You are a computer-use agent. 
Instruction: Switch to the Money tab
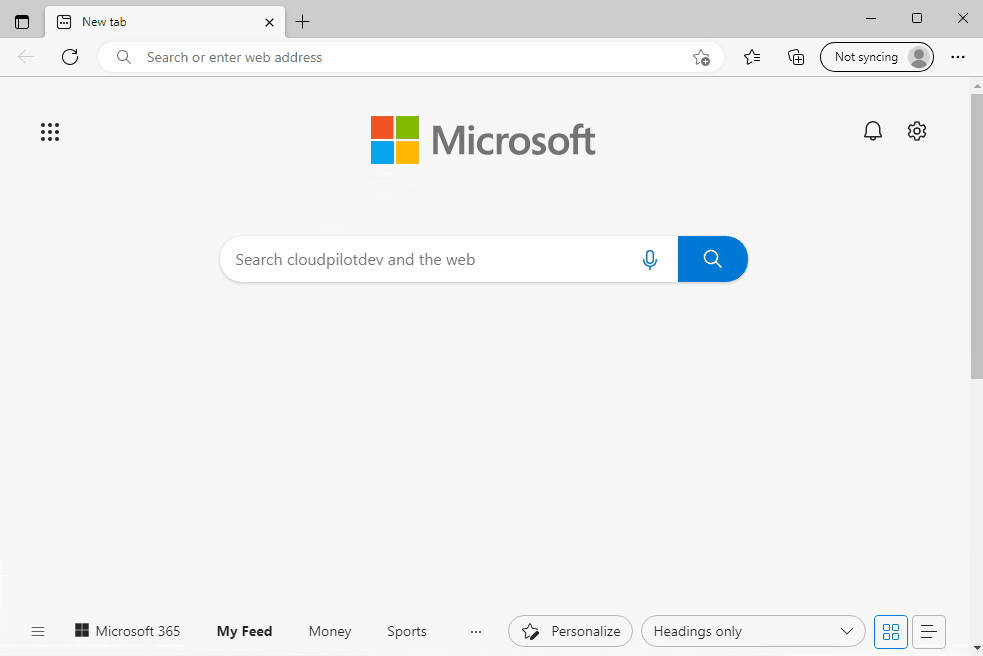330,632
